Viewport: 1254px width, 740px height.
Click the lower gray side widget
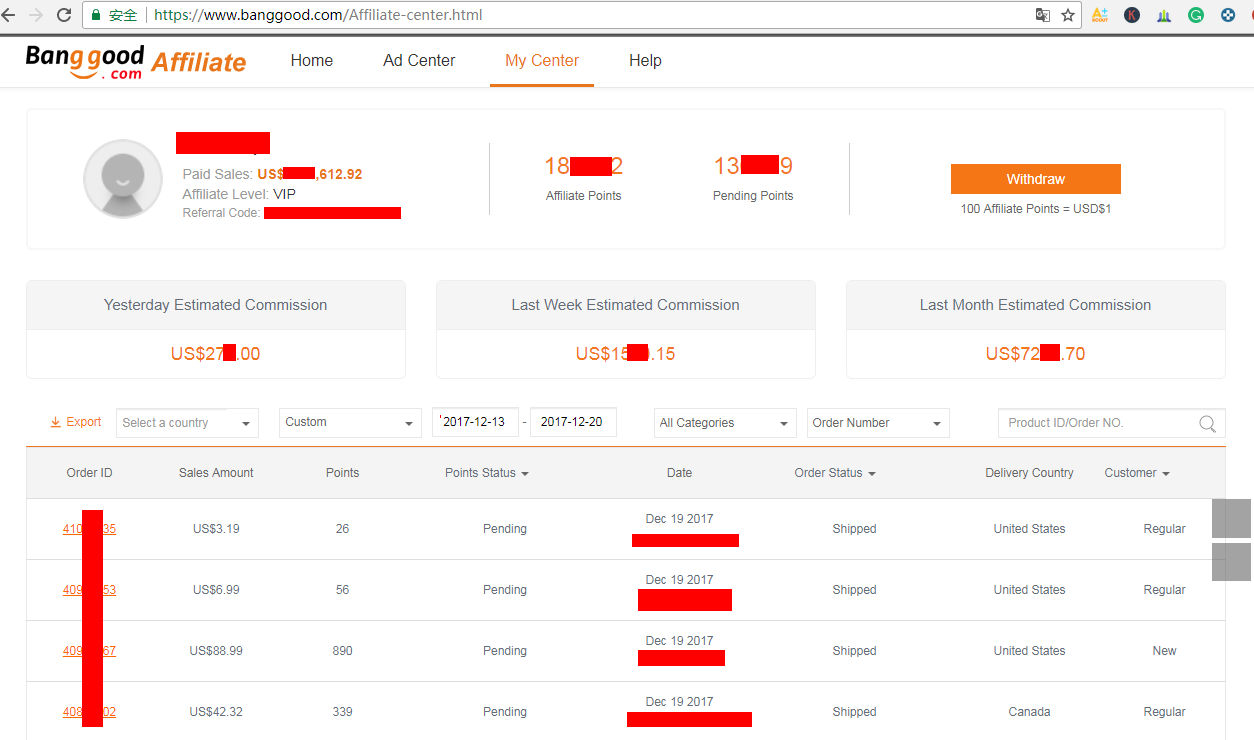(x=1231, y=562)
